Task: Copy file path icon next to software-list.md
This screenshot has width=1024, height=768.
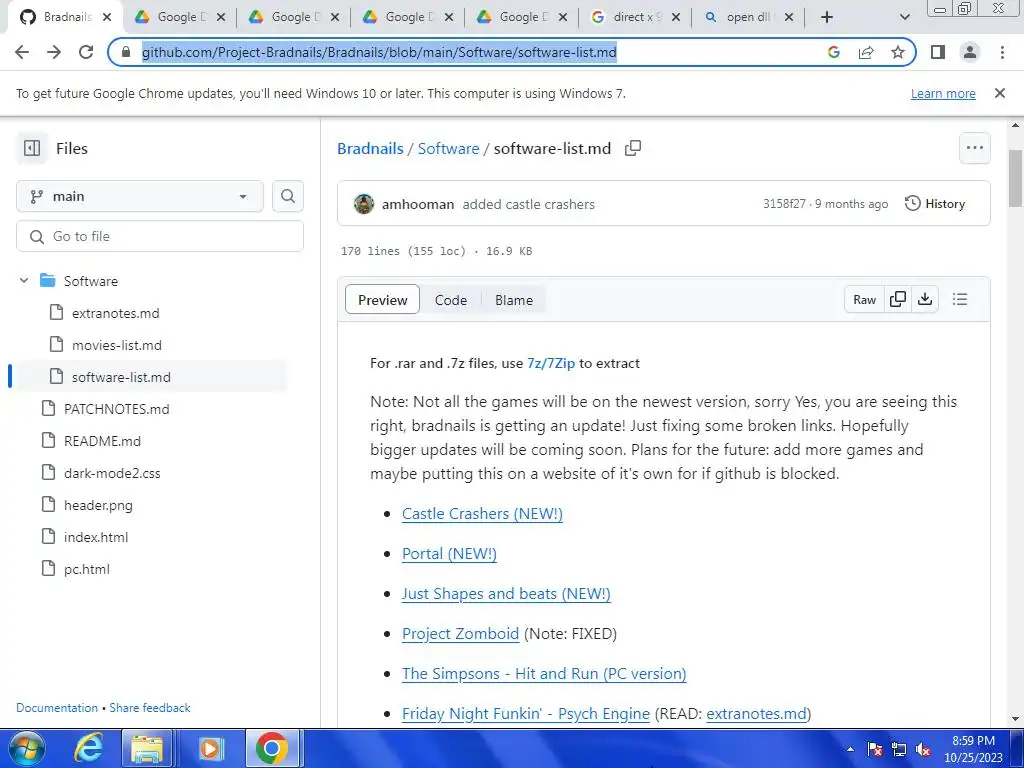Action: [633, 148]
